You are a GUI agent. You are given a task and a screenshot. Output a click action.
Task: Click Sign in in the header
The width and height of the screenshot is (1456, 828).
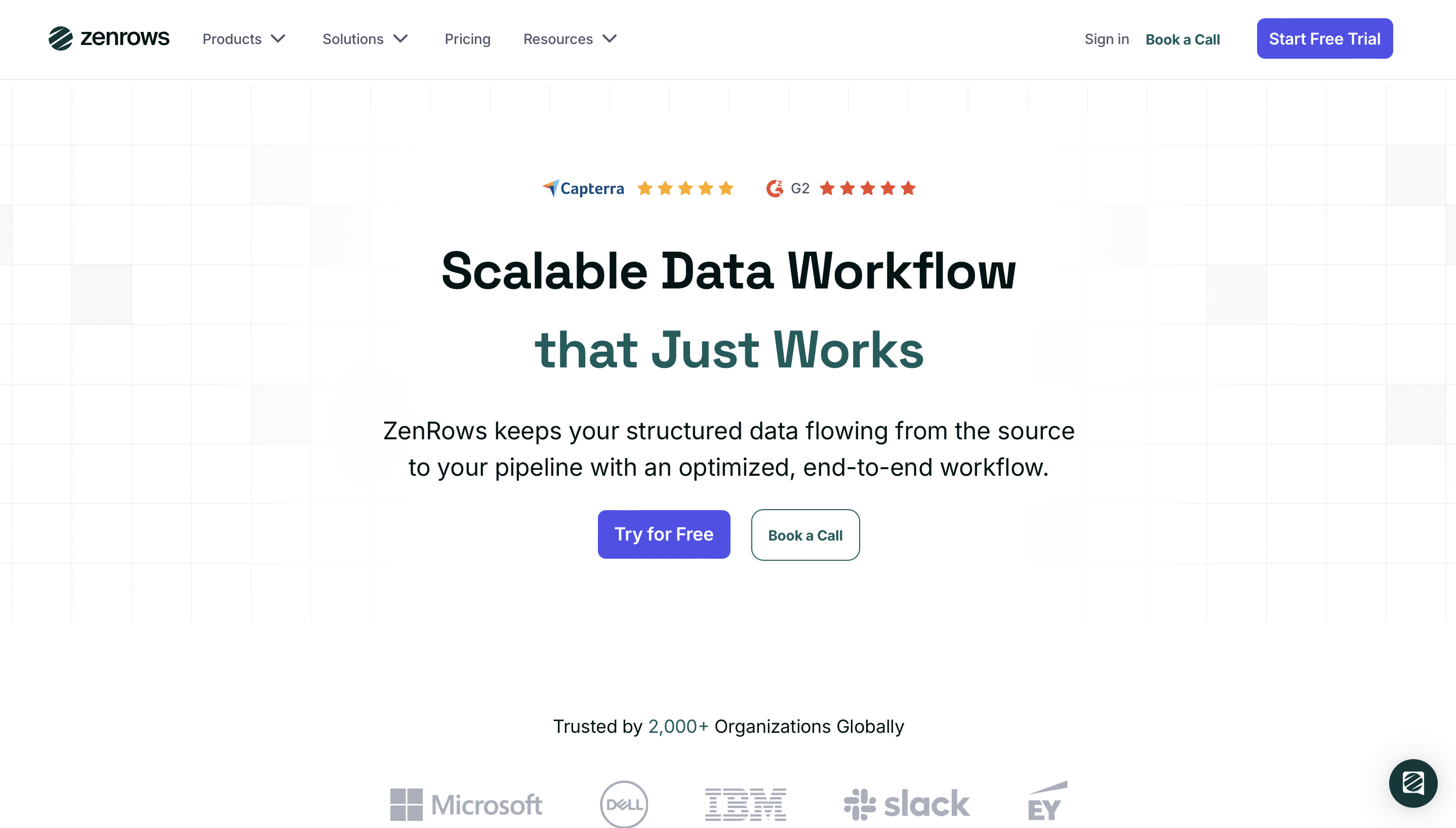coord(1106,38)
